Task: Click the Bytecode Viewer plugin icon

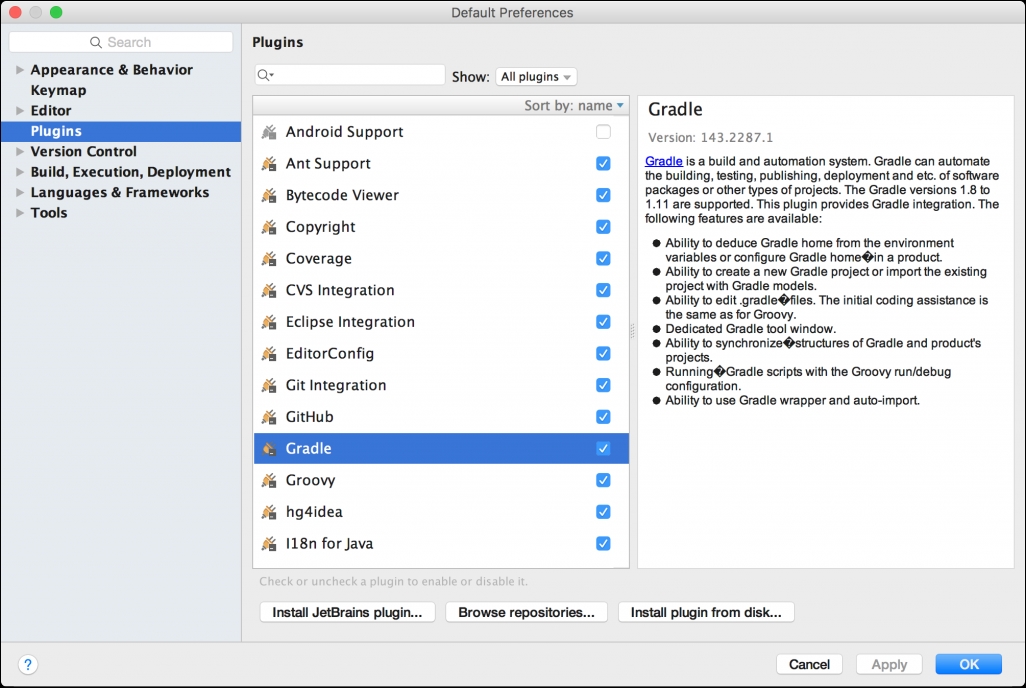Action: click(x=269, y=195)
